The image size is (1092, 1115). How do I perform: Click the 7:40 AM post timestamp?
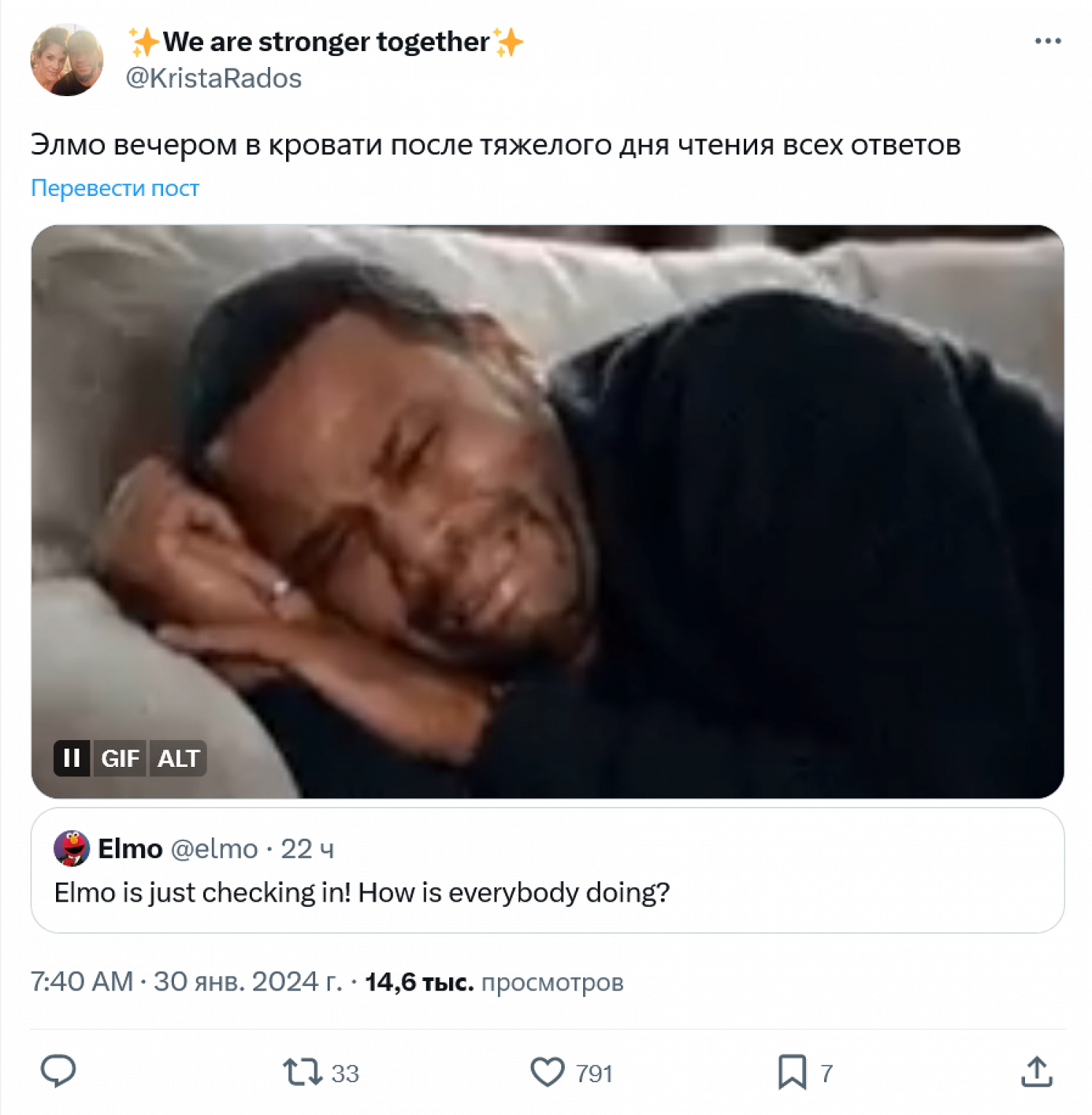(x=82, y=982)
